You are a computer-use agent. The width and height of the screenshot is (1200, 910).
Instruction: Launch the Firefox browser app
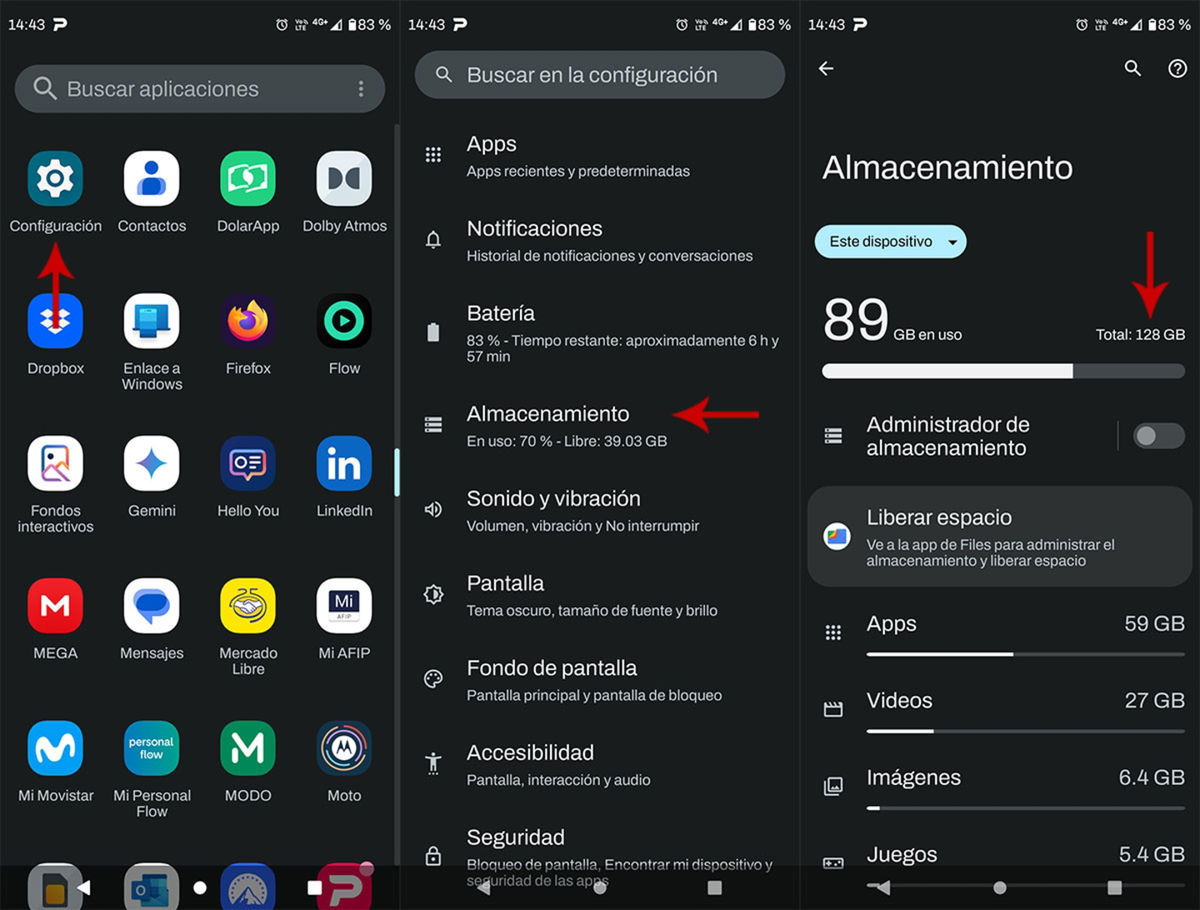(248, 322)
